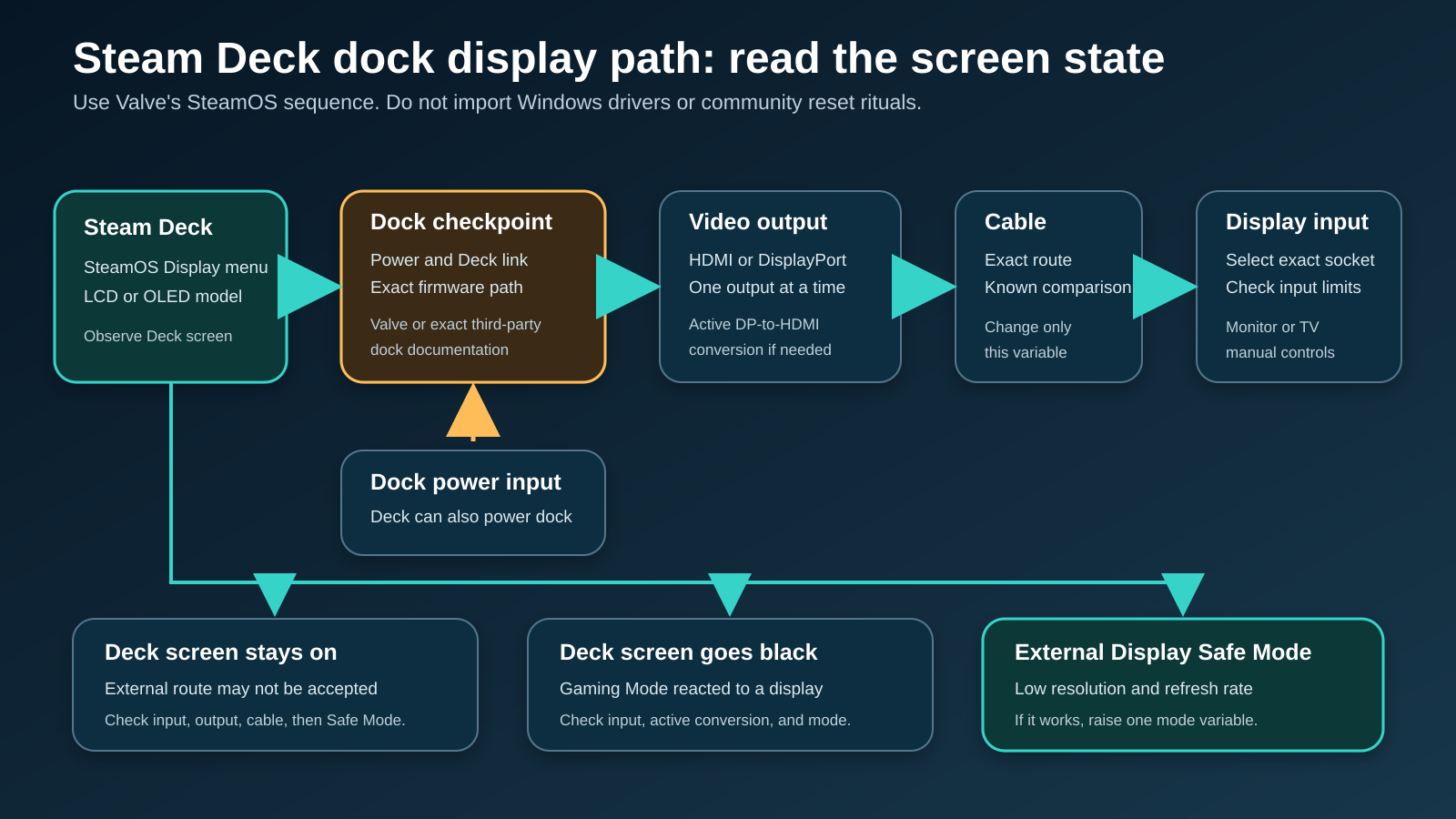1456x819 pixels.
Task: Select 'conversion if needed' line
Action: coord(760,350)
